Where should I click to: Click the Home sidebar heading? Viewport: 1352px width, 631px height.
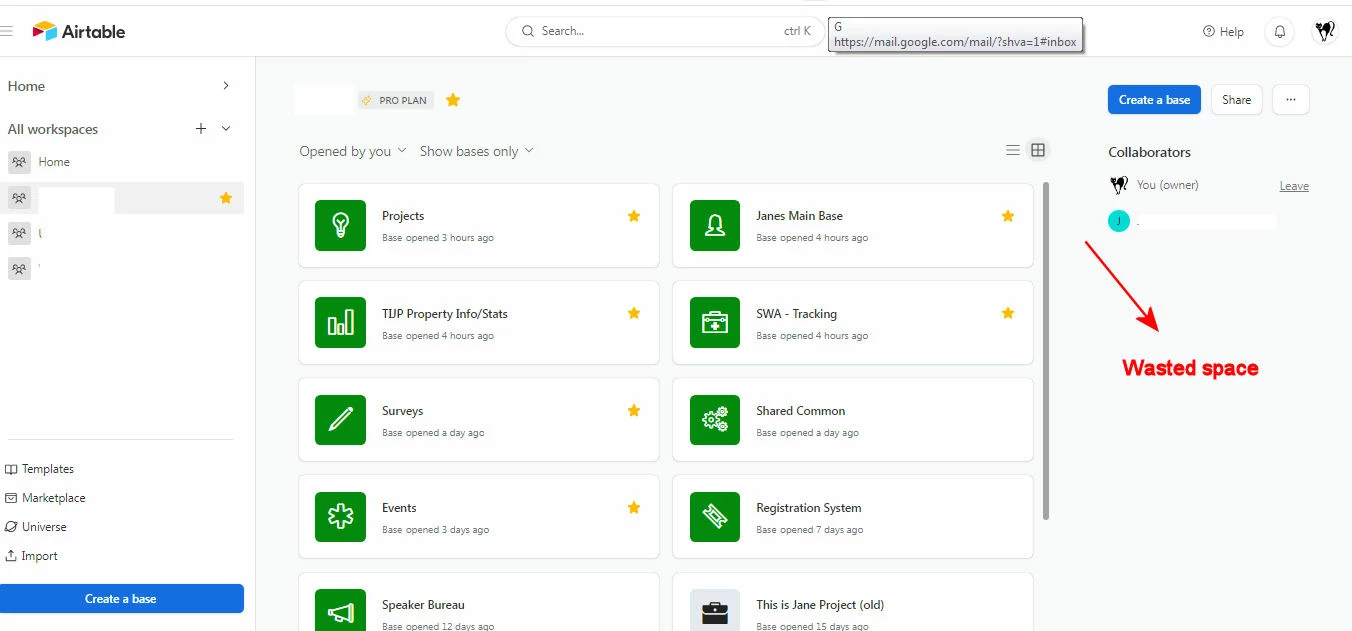pos(26,86)
